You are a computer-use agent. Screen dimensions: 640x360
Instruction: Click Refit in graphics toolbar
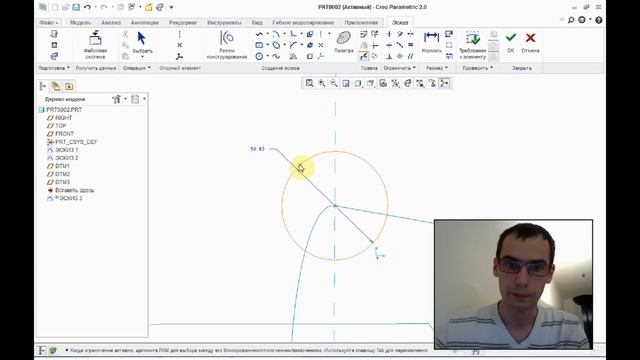[x=309, y=83]
